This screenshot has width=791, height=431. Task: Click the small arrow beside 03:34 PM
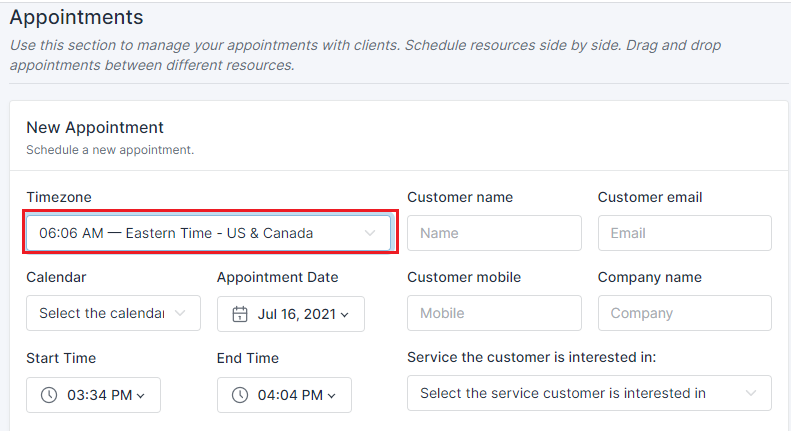pyautogui.click(x=141, y=396)
